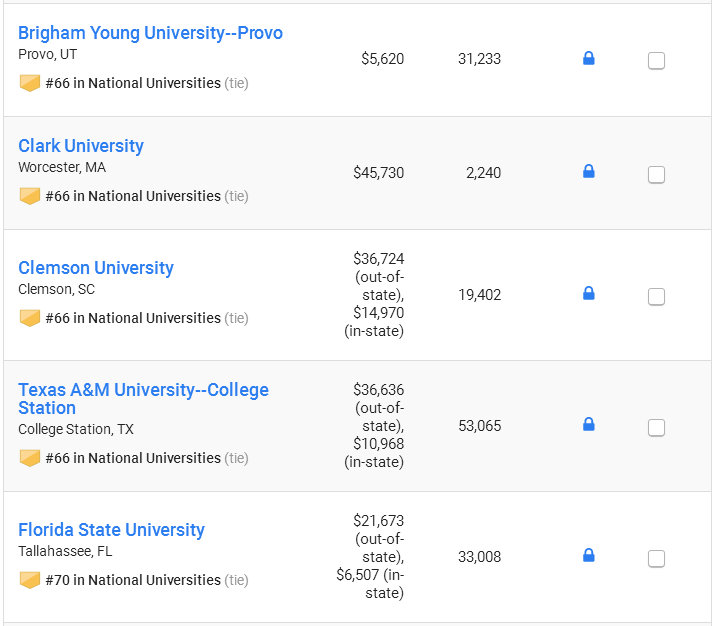Click the "Clemson, SC" location text
The width and height of the screenshot is (715, 626).
click(x=57, y=289)
